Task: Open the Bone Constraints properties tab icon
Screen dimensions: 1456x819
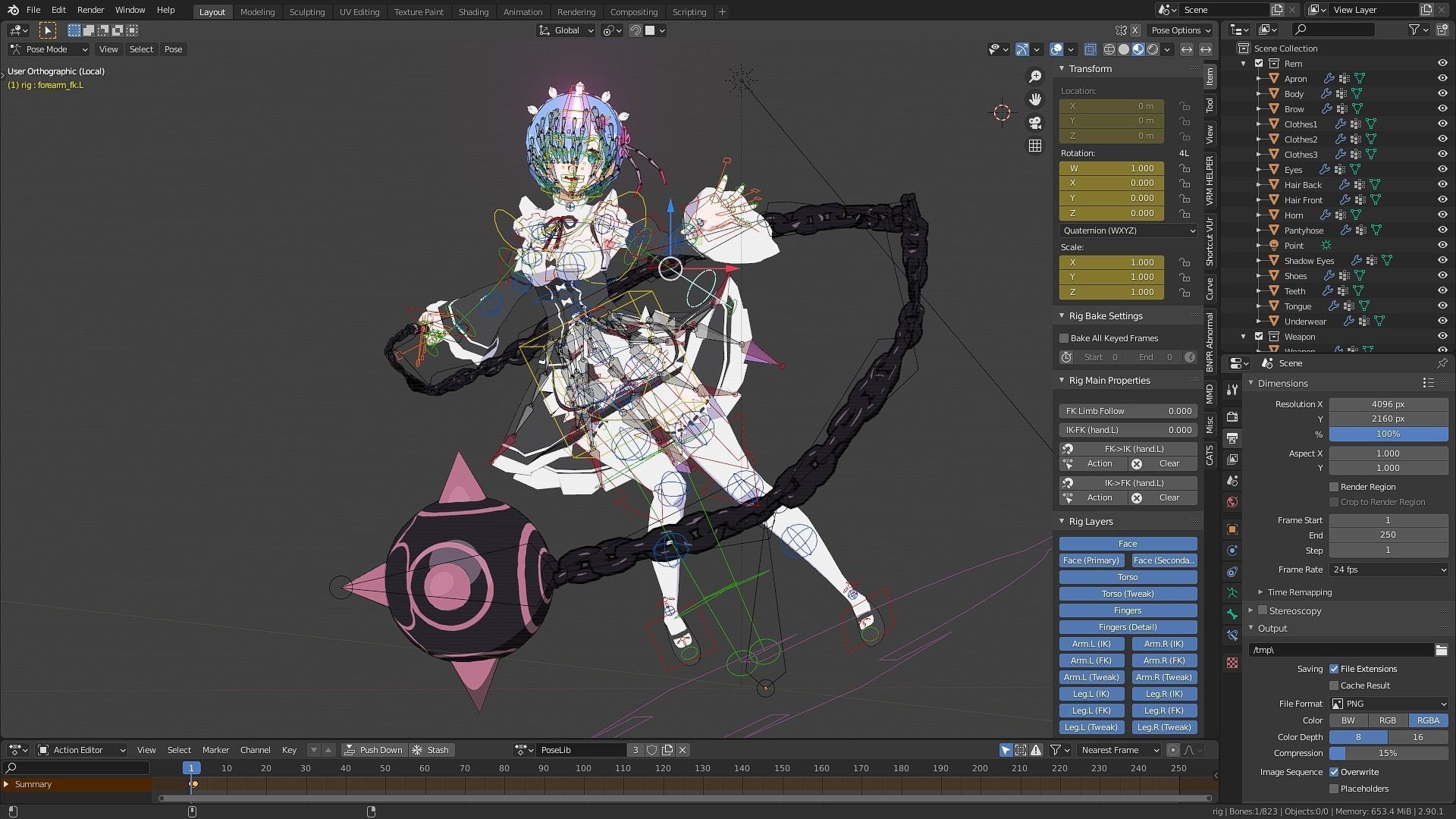Action: point(1232,635)
